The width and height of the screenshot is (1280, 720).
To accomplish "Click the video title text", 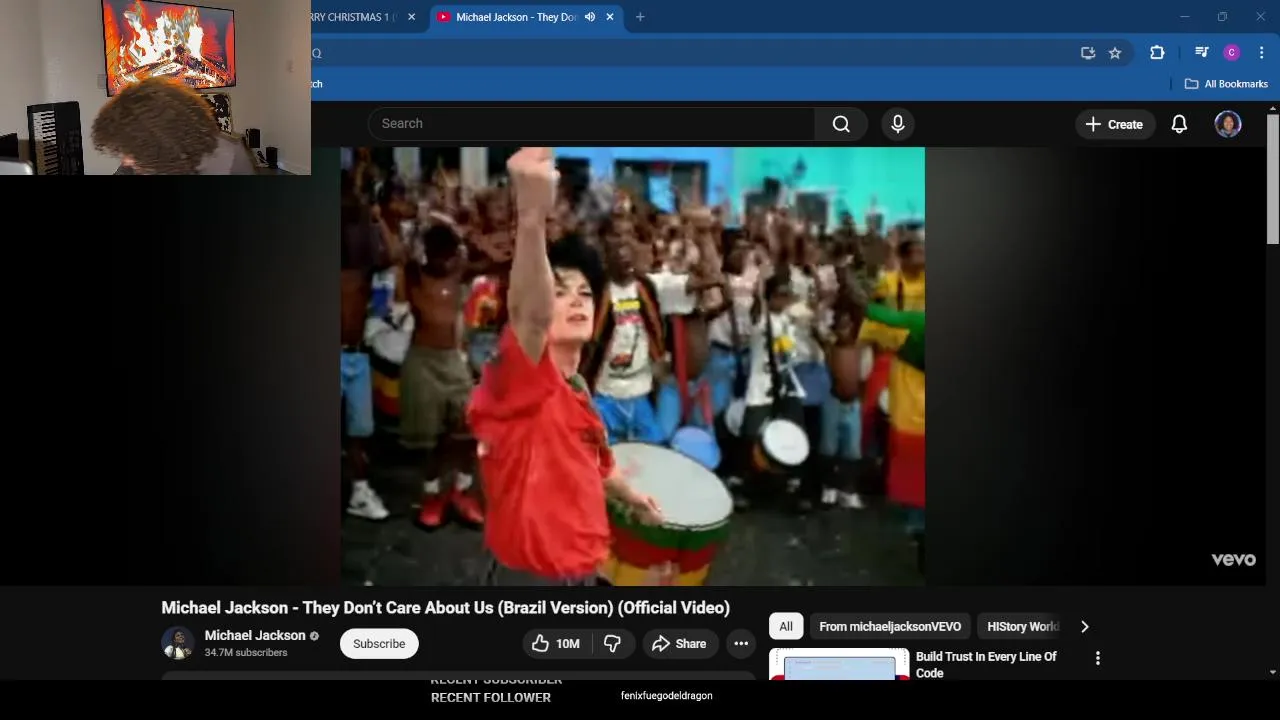I will pyautogui.click(x=445, y=608).
